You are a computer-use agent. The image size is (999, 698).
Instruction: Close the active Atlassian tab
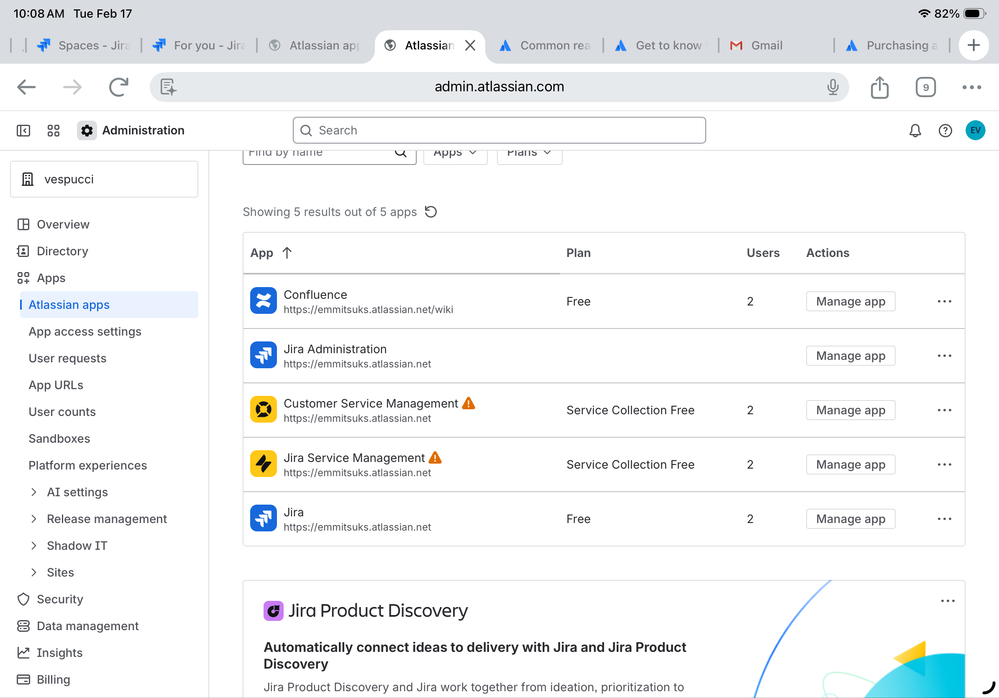pos(470,45)
